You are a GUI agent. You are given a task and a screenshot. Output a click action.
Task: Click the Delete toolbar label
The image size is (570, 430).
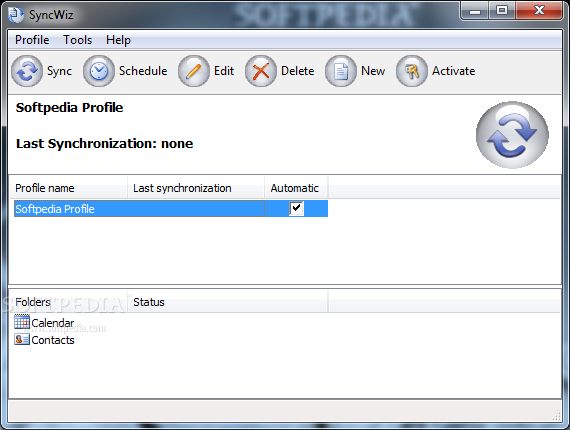tap(298, 71)
